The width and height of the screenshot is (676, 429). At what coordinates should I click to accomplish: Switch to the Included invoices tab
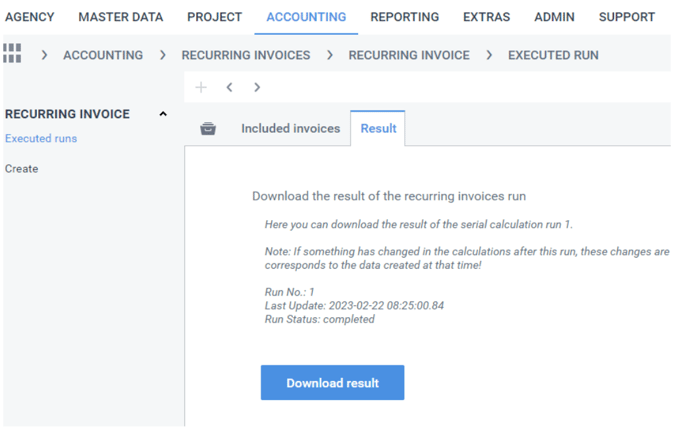coord(290,129)
